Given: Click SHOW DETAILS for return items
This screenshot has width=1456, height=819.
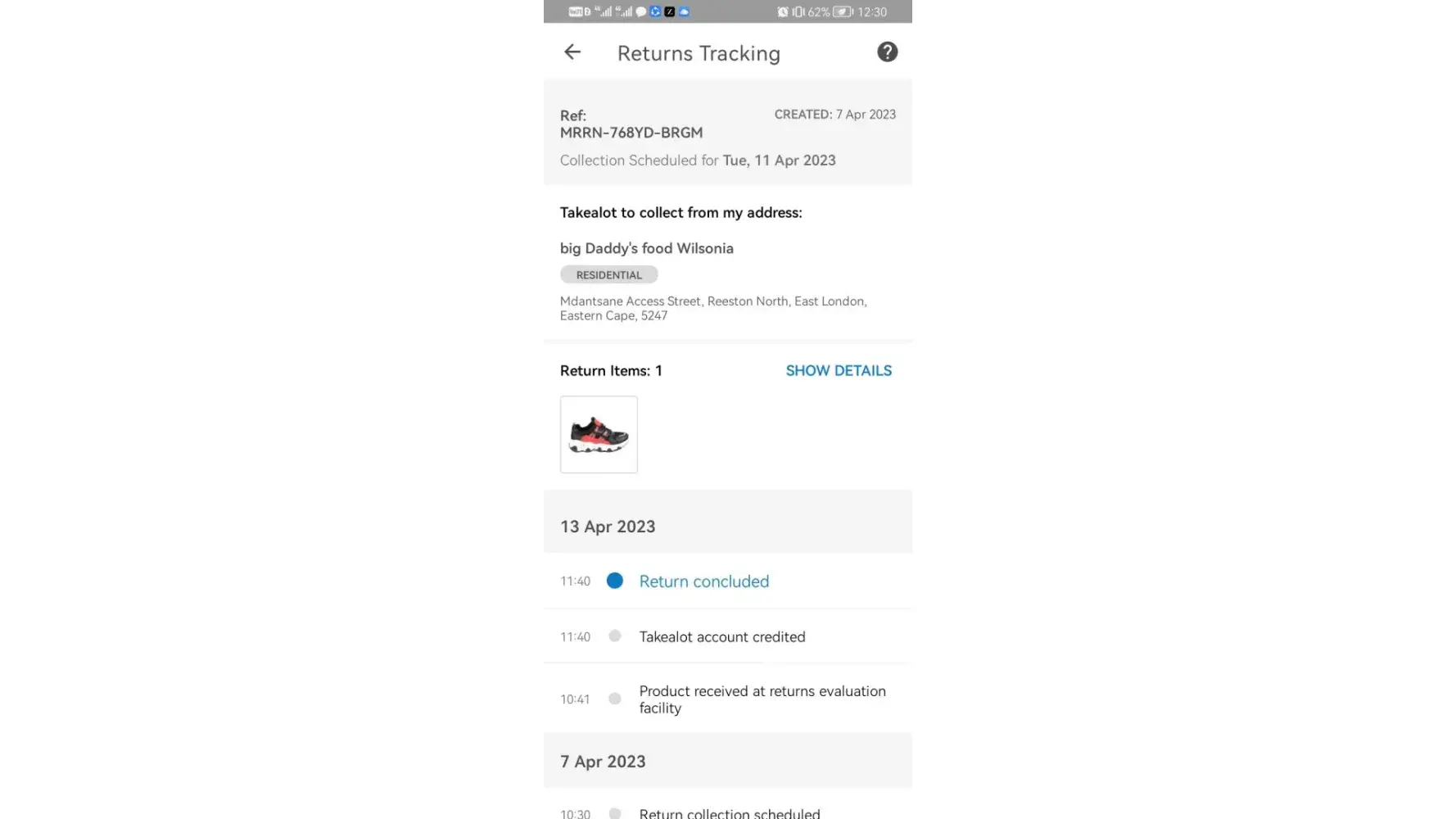Looking at the screenshot, I should [x=839, y=371].
